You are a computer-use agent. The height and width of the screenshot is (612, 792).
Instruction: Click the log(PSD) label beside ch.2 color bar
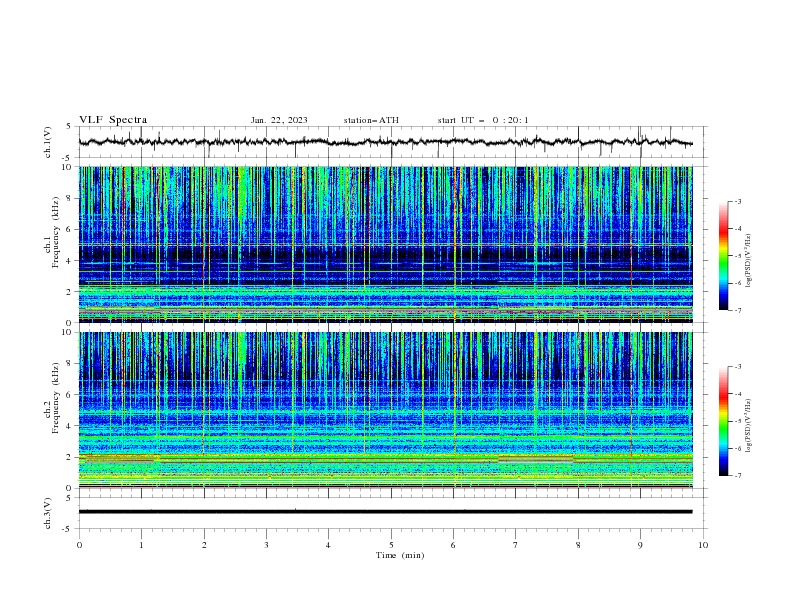(748, 426)
